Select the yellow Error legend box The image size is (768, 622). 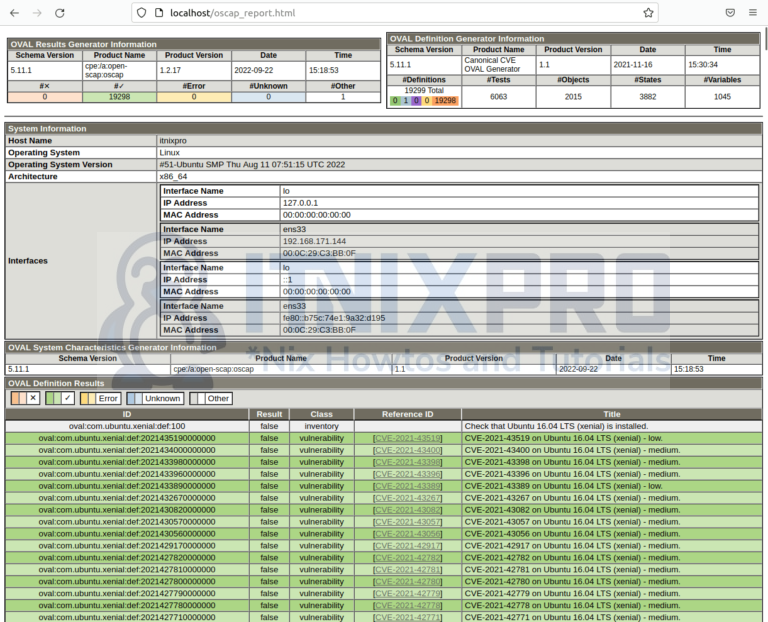pos(101,398)
